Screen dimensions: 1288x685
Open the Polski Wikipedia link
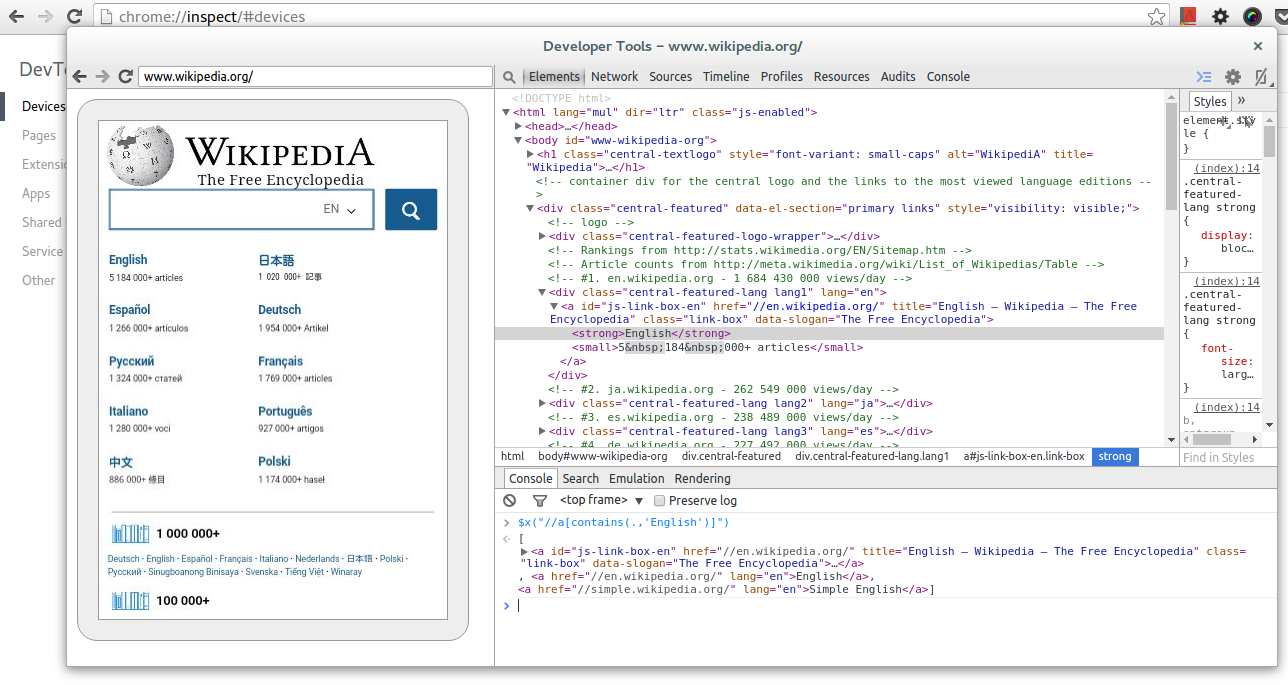coord(274,462)
